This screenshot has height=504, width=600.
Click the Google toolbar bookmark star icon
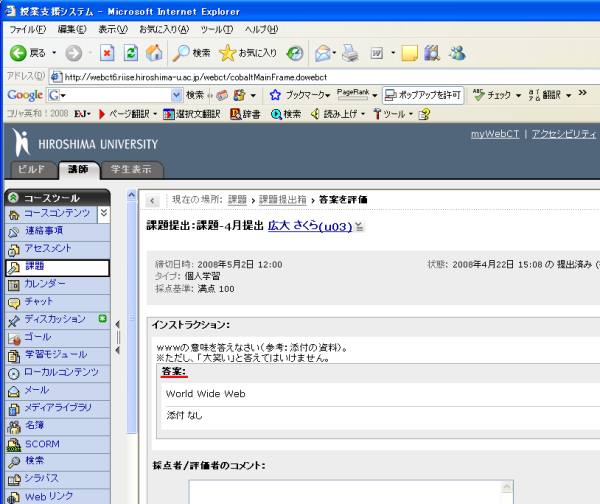click(x=275, y=95)
